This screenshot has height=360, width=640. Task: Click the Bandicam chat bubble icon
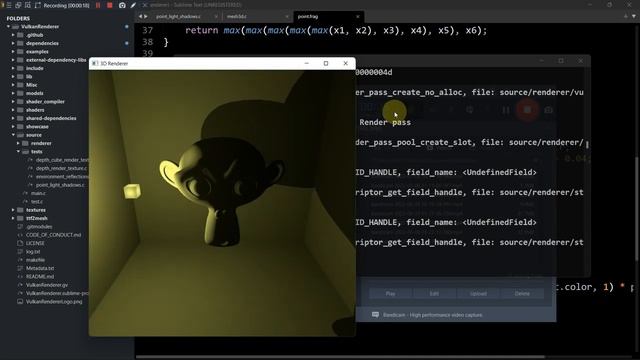click(375, 315)
